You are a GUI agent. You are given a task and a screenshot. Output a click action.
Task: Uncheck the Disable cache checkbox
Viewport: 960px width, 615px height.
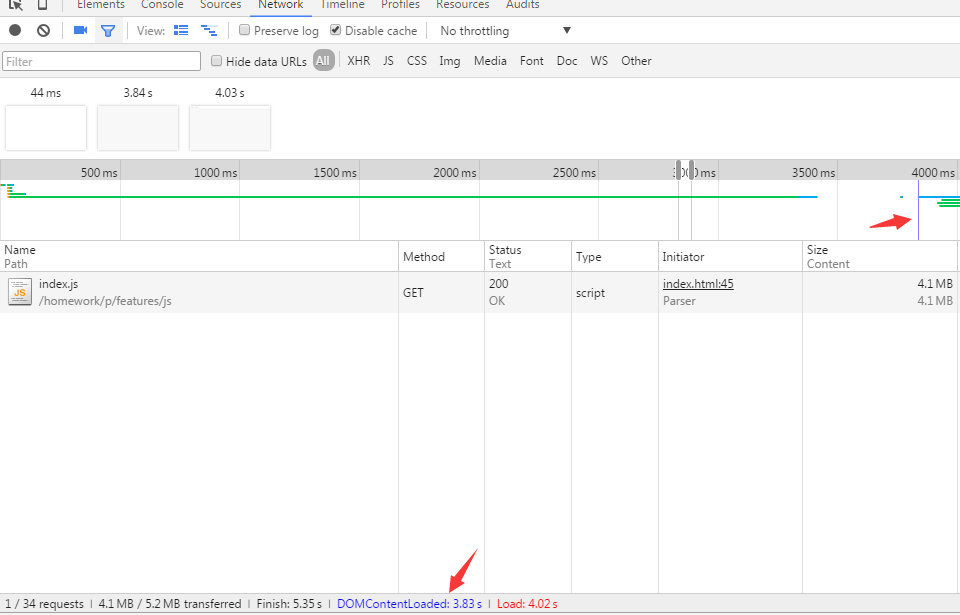tap(336, 30)
